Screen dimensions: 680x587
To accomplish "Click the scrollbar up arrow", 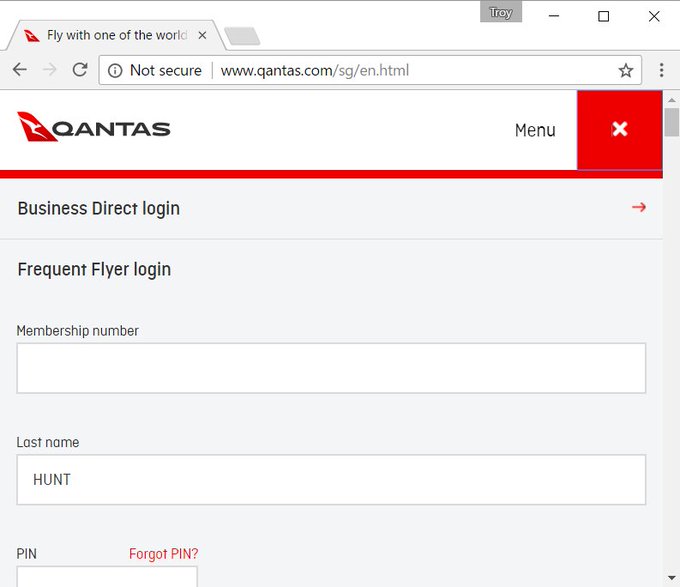I will pos(671,100).
